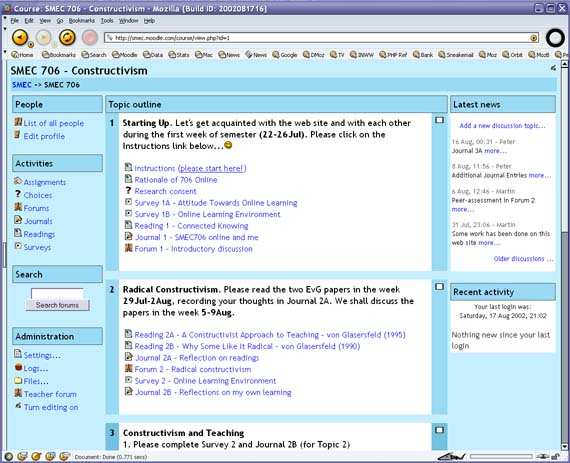Open the Forums activity icon in sidebar

click(18, 207)
